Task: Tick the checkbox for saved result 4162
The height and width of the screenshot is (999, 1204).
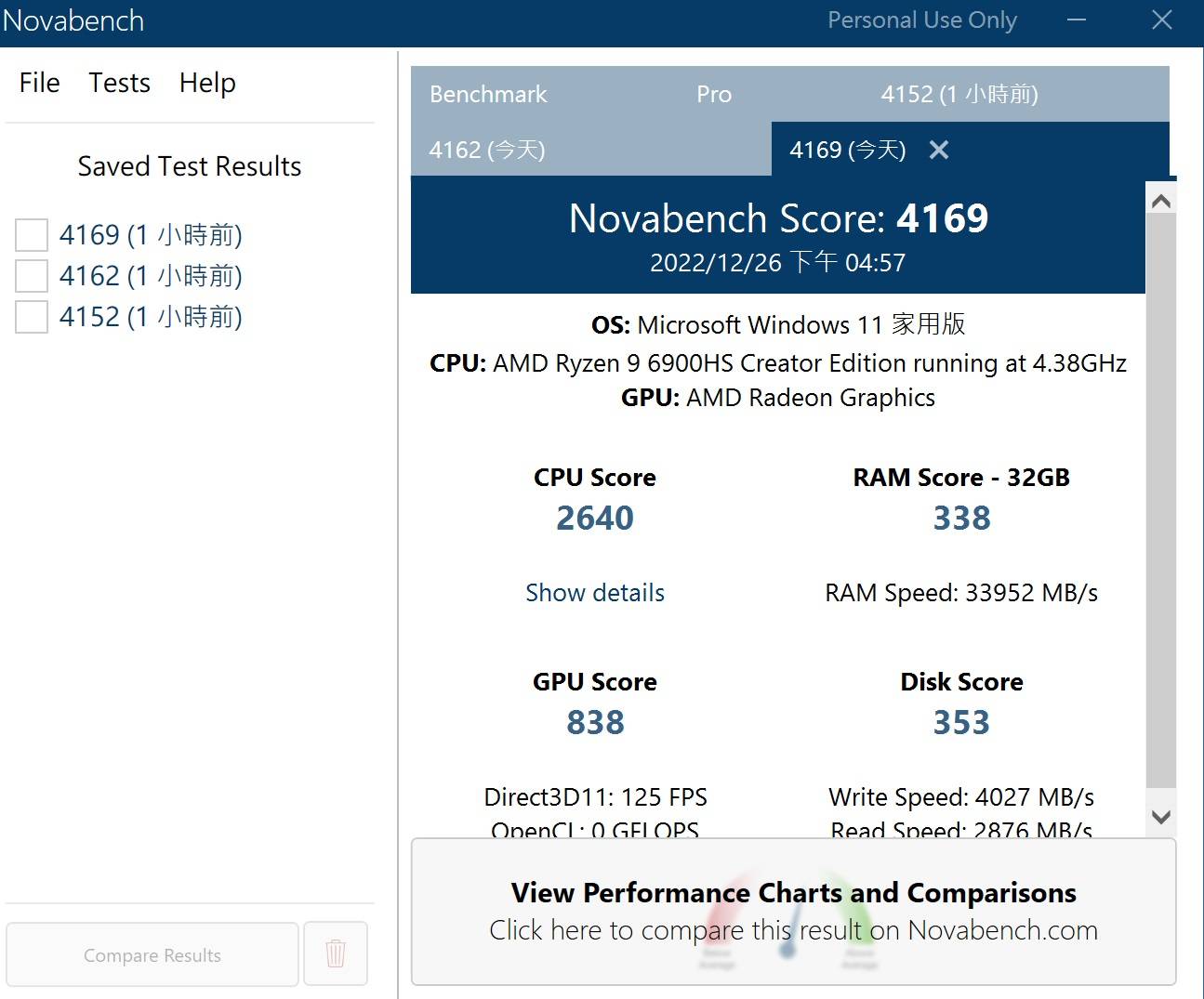Action: pos(32,276)
